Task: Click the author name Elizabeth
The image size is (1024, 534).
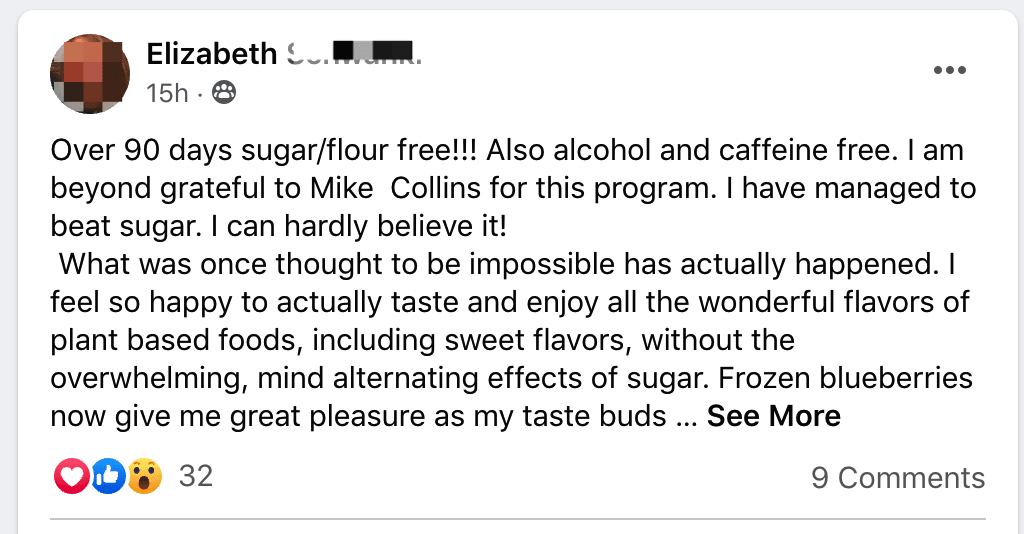Action: pyautogui.click(x=211, y=53)
